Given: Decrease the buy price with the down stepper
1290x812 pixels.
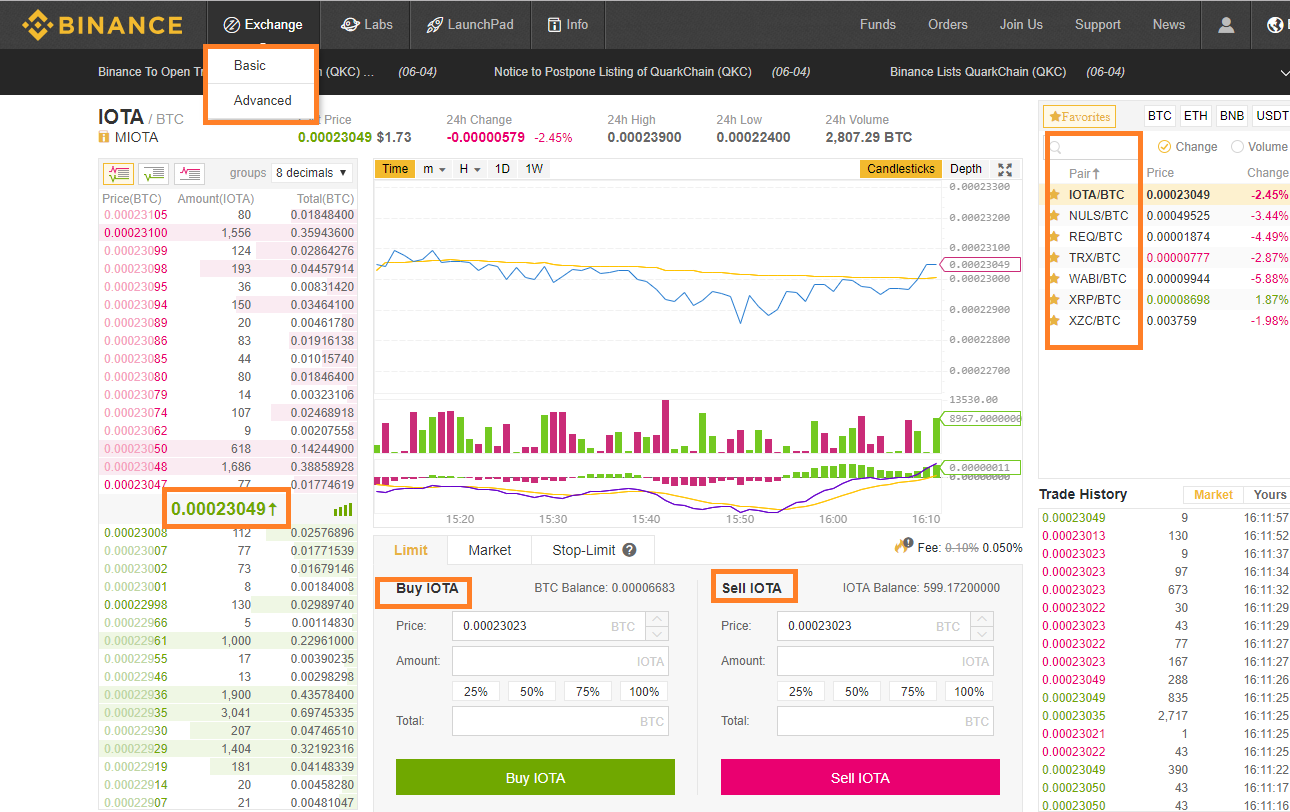Looking at the screenshot, I should [x=657, y=634].
